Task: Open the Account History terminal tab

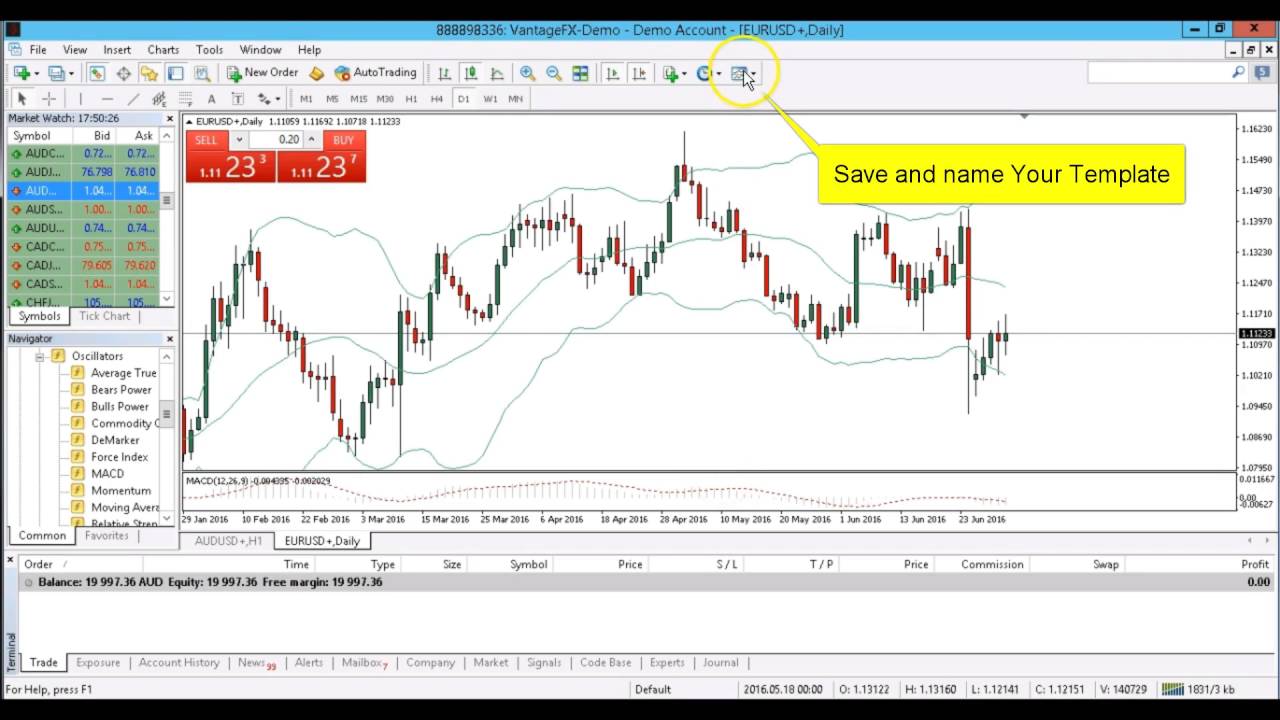Action: coord(179,662)
